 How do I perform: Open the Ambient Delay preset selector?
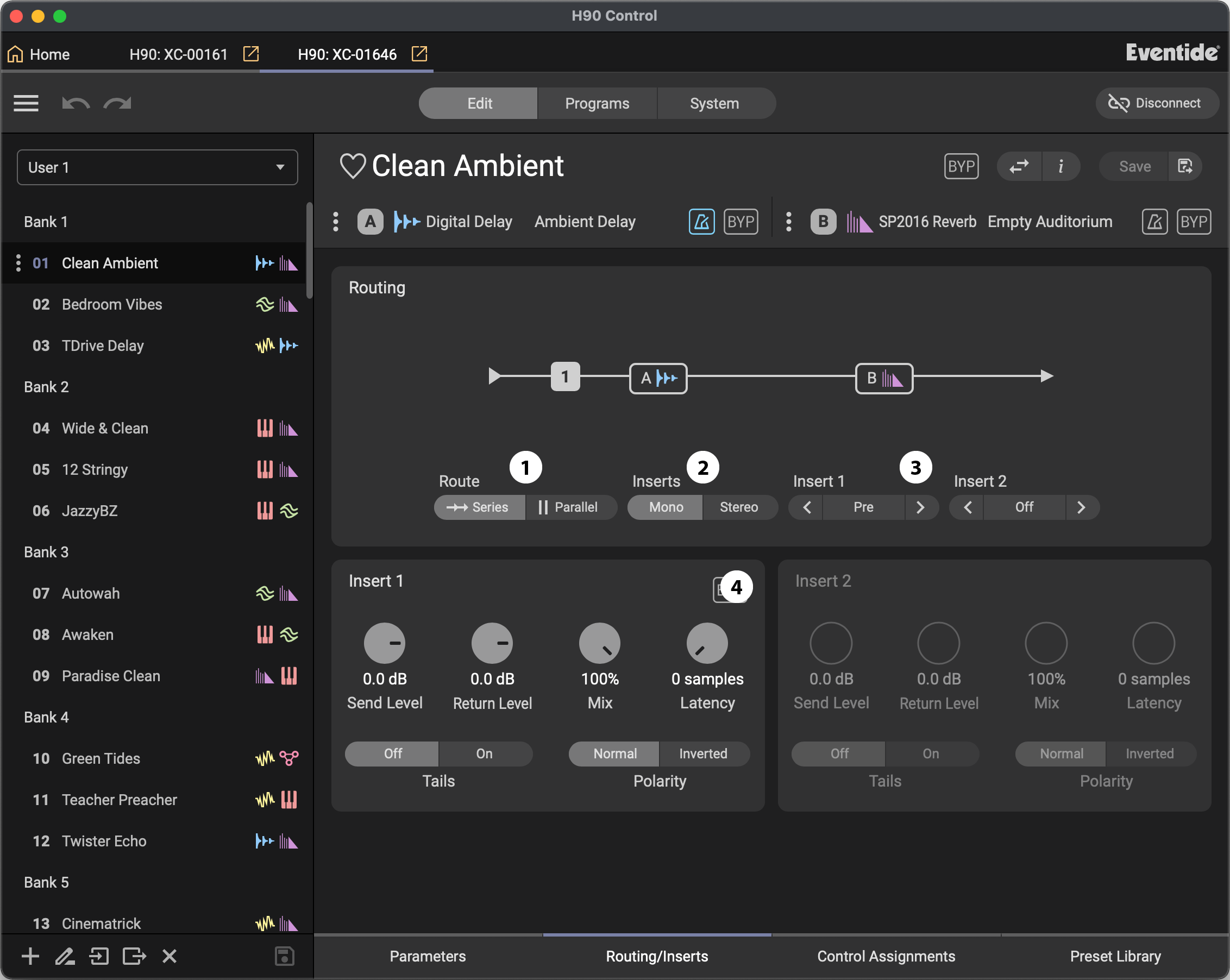[585, 222]
